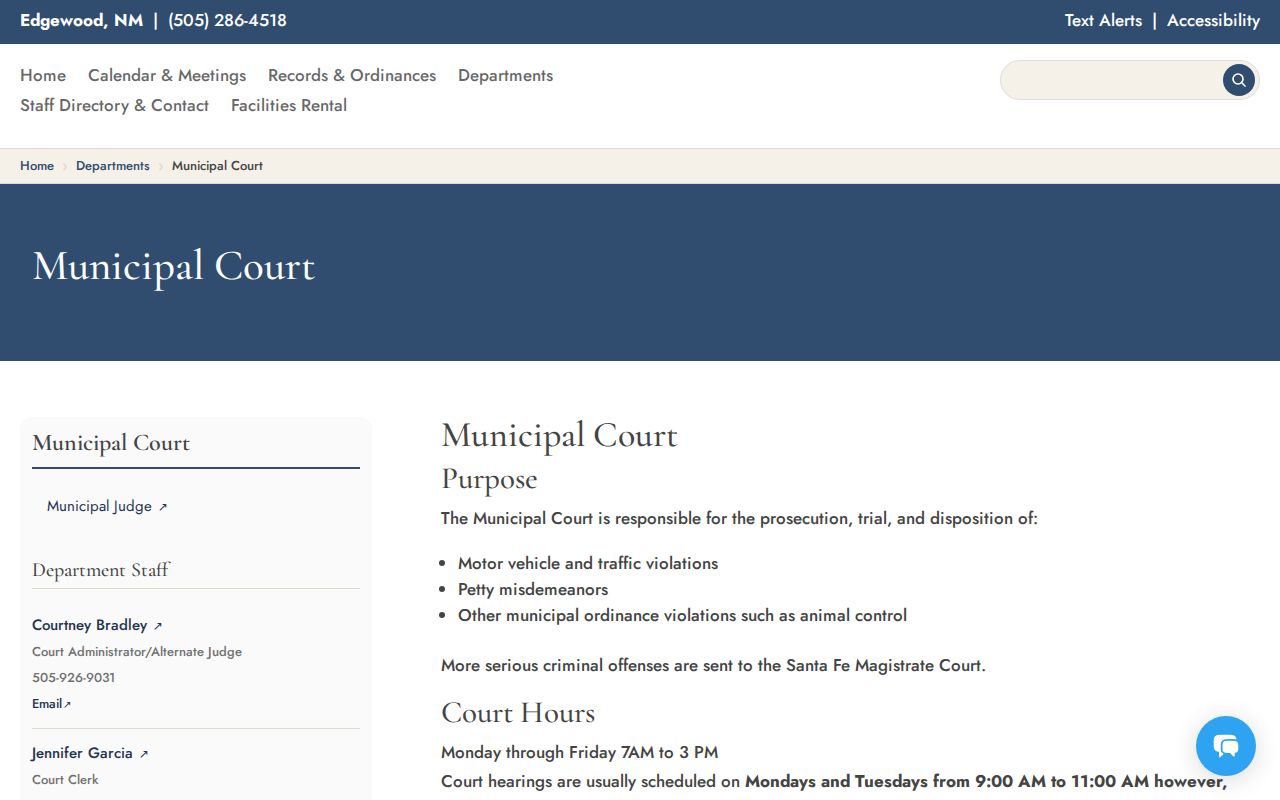Click 'Court Administrator/Alternate Judge' title text
The image size is (1280, 800).
(137, 652)
